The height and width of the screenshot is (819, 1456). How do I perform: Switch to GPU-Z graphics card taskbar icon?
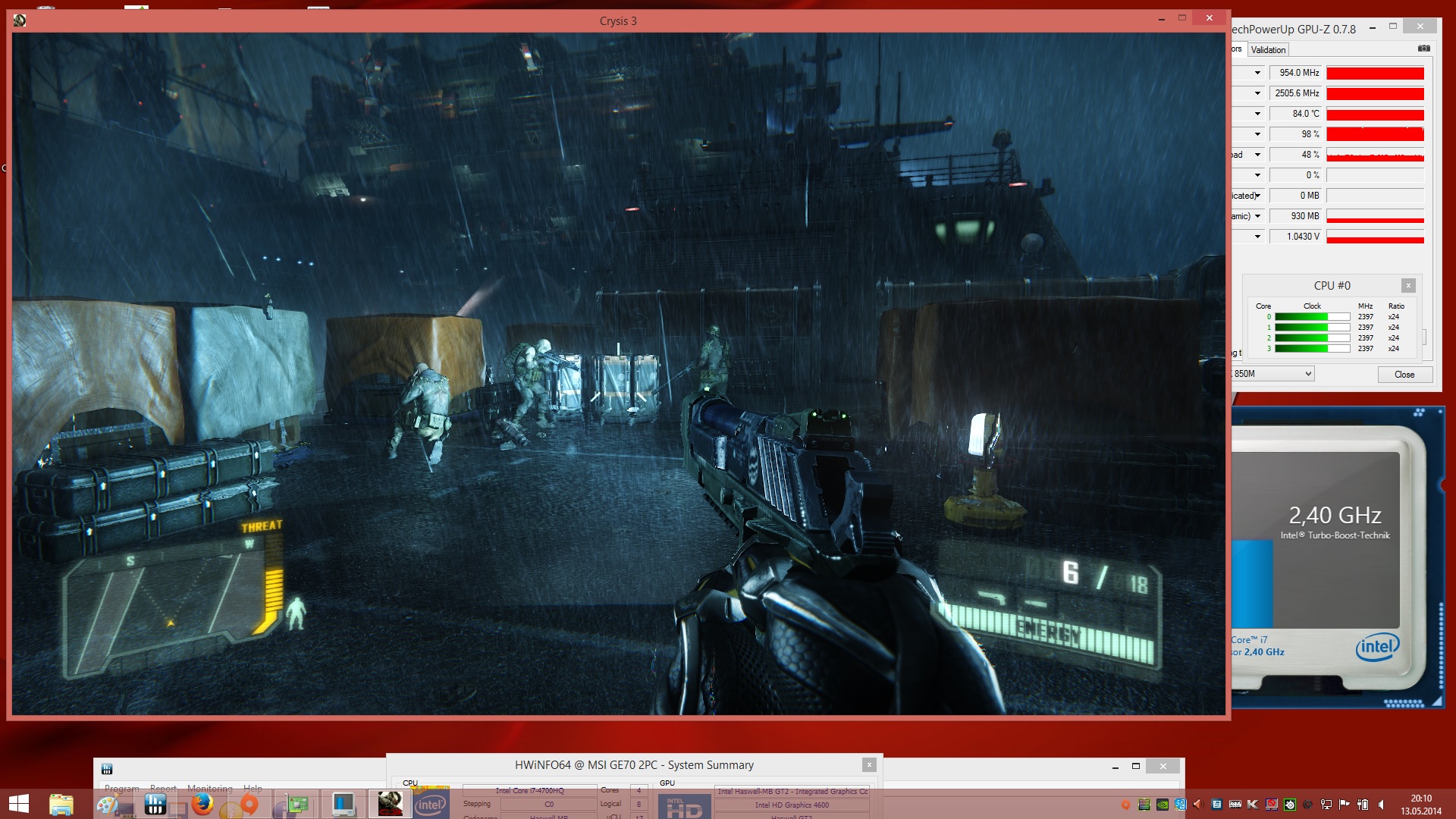coord(297,804)
